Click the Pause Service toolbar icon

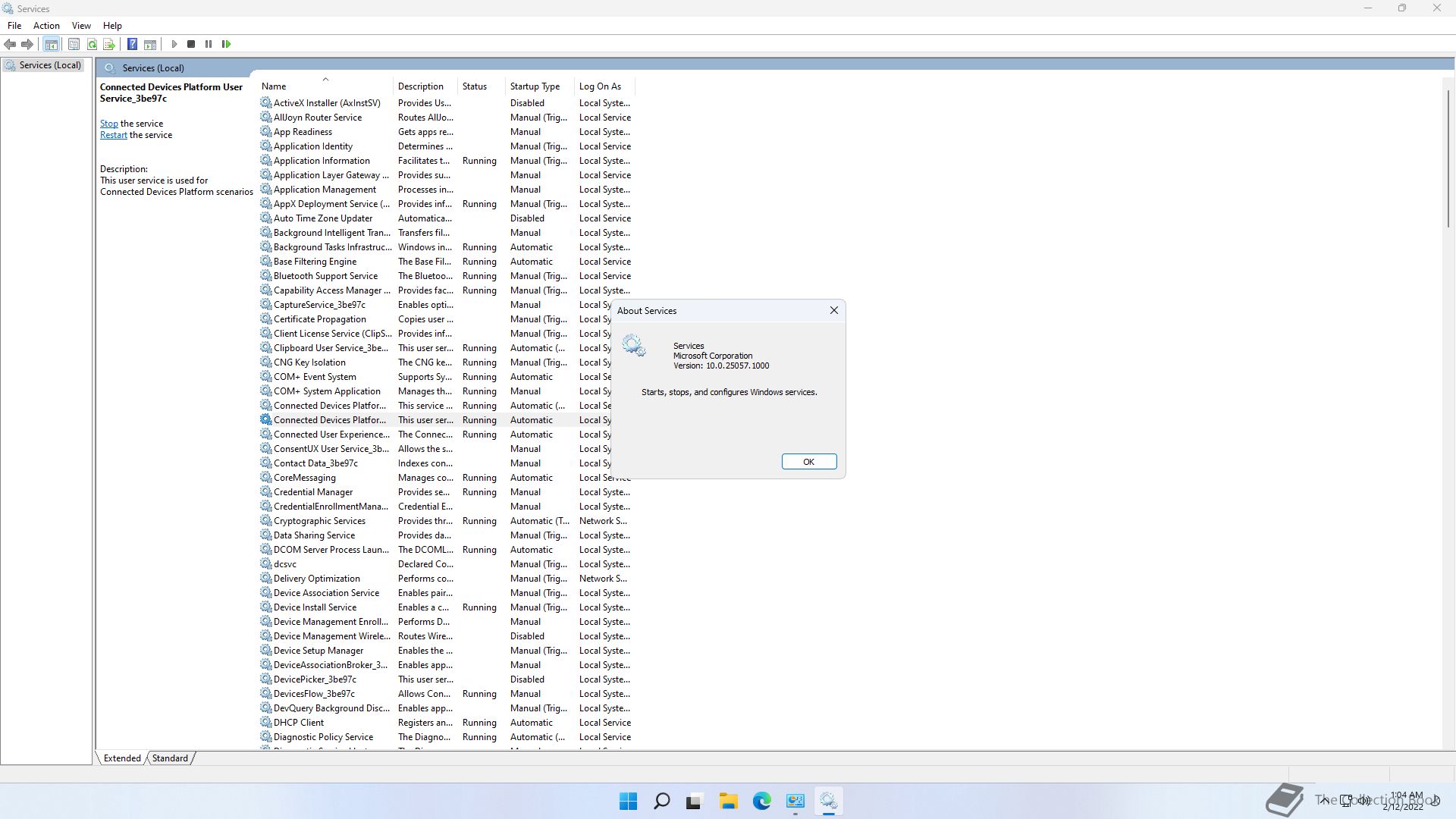coord(209,44)
